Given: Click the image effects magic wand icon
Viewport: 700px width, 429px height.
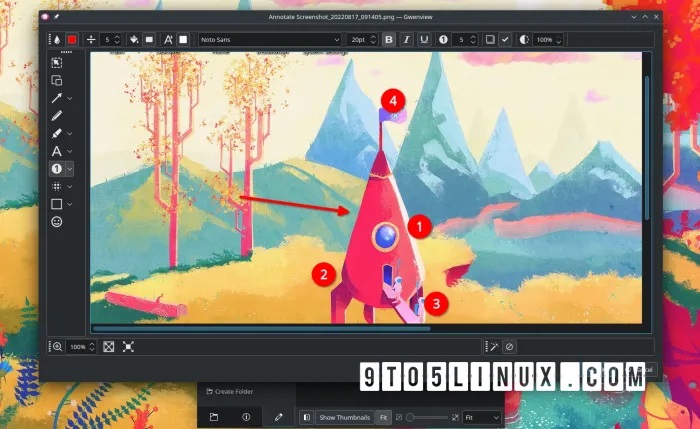Looking at the screenshot, I should tap(494, 347).
